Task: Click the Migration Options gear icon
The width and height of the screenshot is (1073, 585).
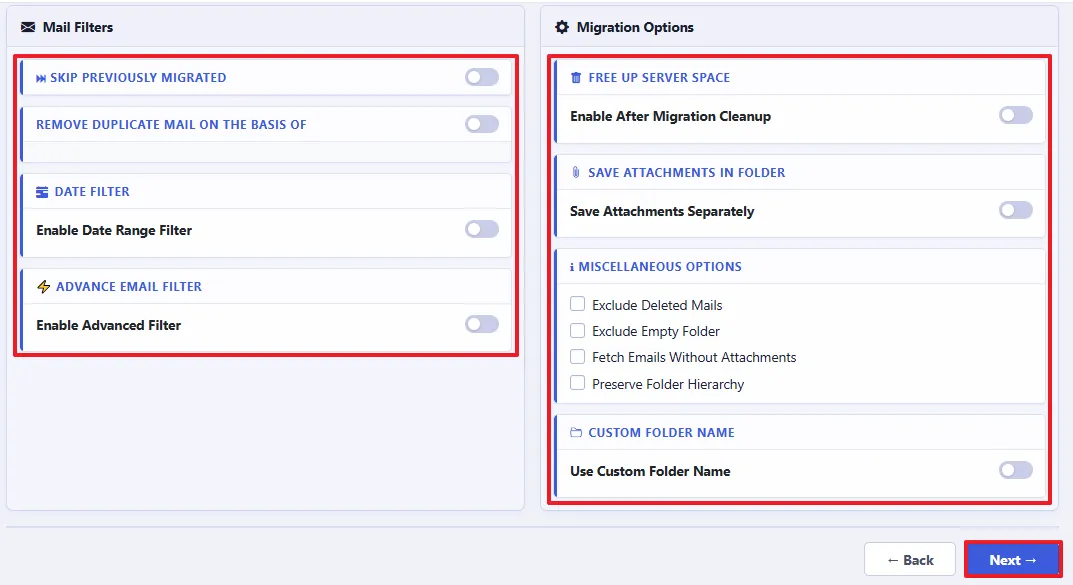Action: [x=562, y=27]
